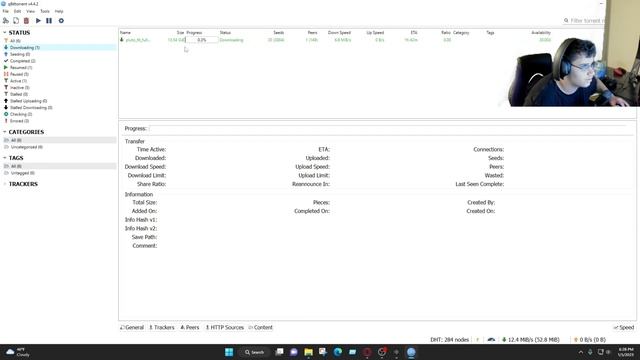Open the Tools menu
Image resolution: width=640 pixels, height=360 pixels.
pos(45,11)
